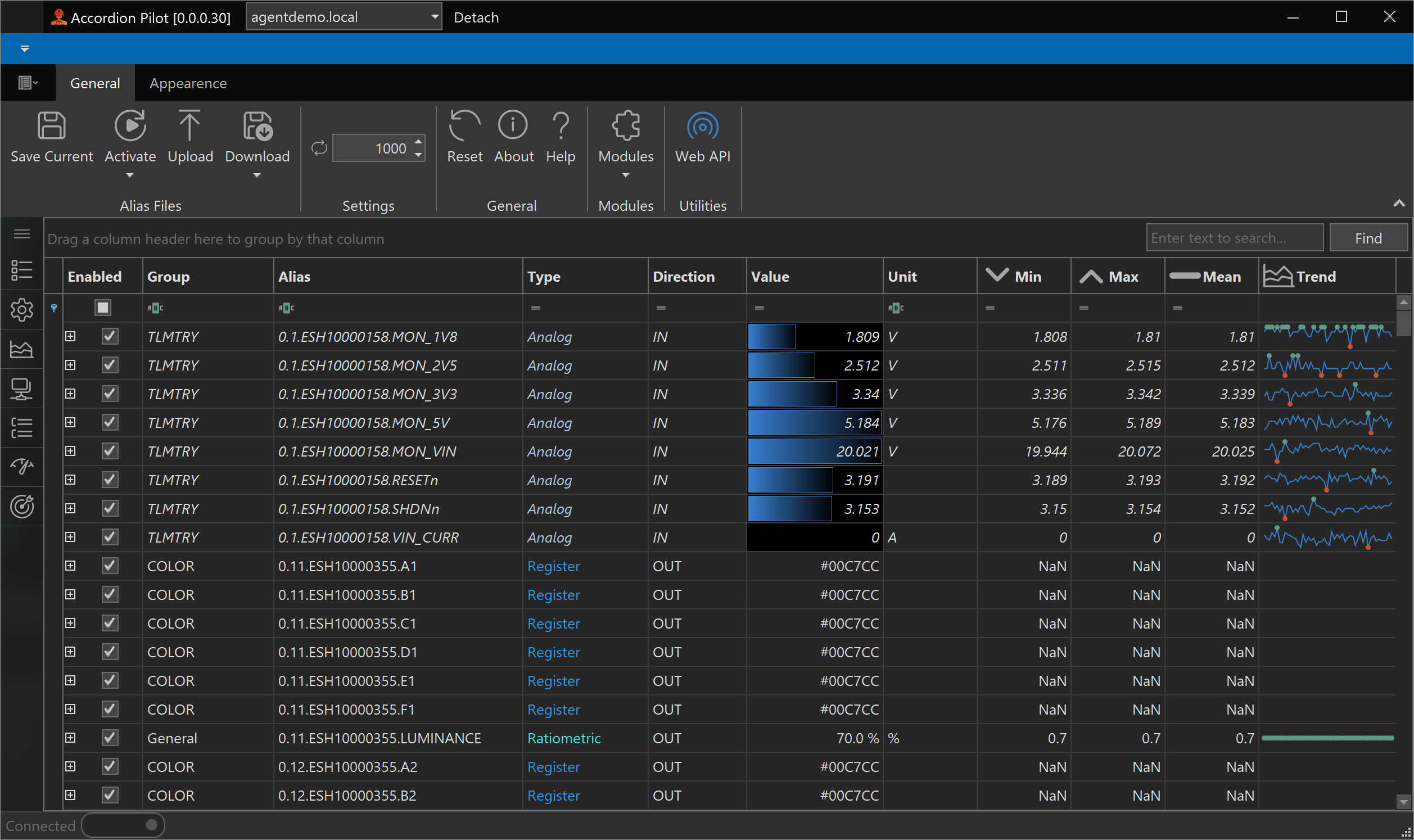The image size is (1414, 840).
Task: Uncheck Enabled for MON_1V8 row
Action: pyautogui.click(x=110, y=337)
